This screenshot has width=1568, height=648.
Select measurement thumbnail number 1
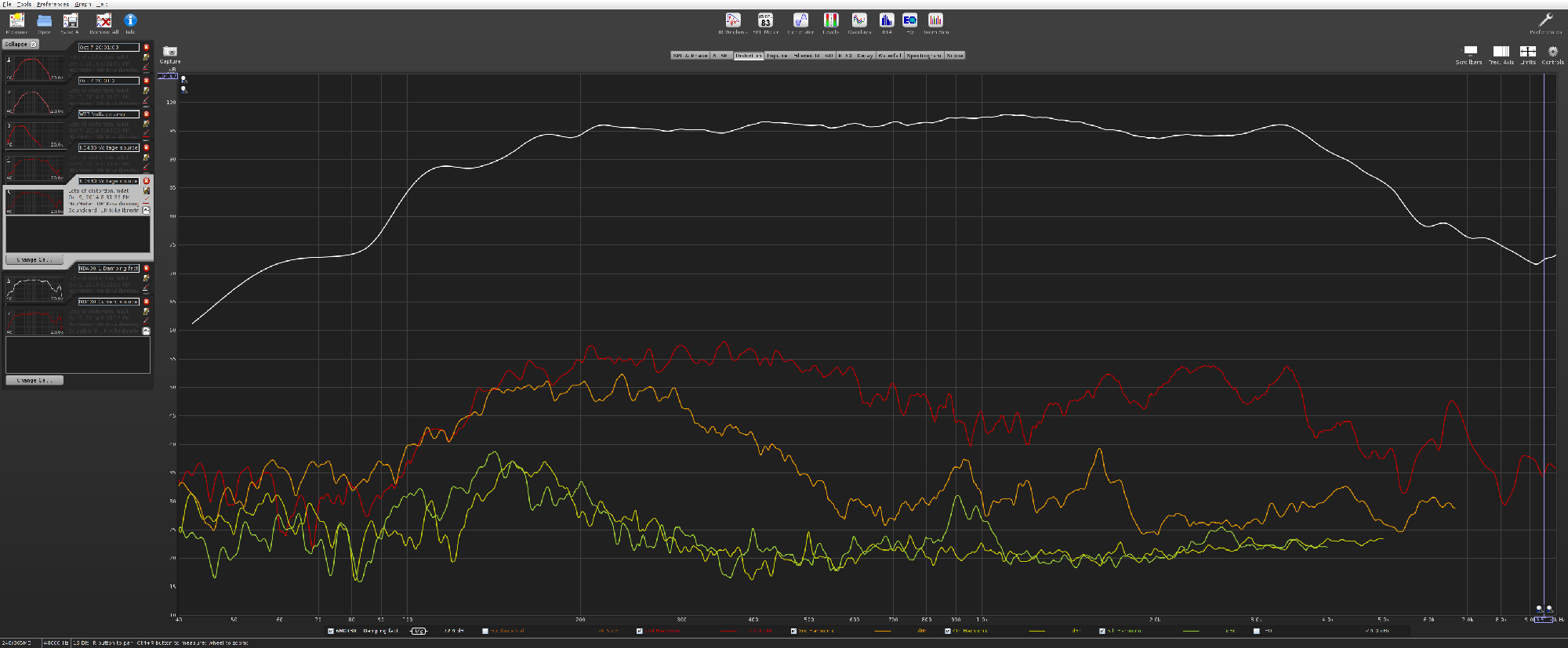click(x=35, y=68)
